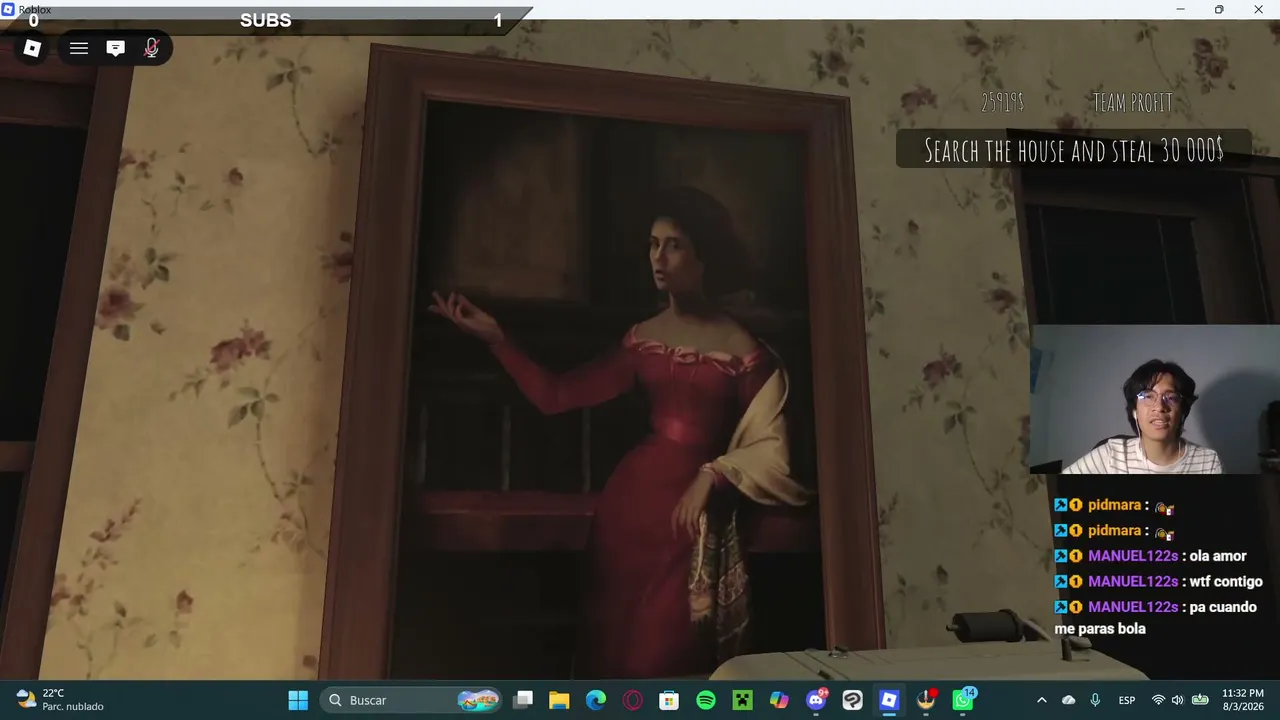The image size is (1280, 720).
Task: Click the TEAM PROFIT label
Action: point(1132,102)
